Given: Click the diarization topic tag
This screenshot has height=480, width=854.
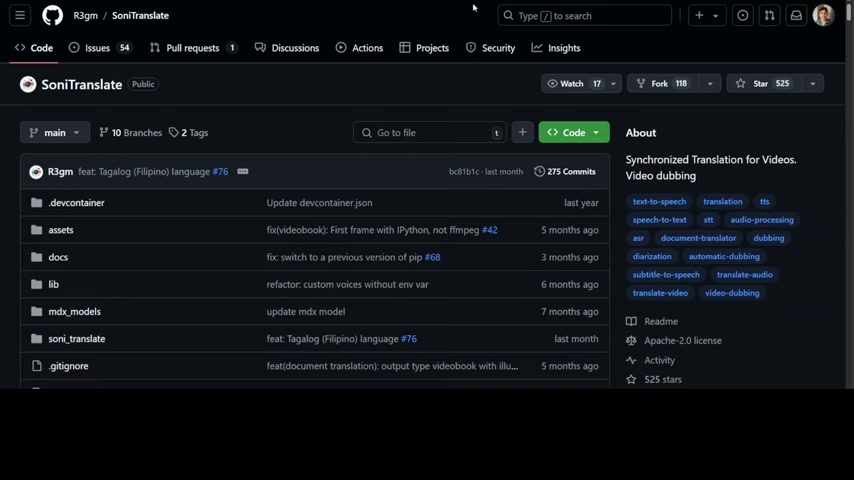Looking at the screenshot, I should pyautogui.click(x=652, y=257).
